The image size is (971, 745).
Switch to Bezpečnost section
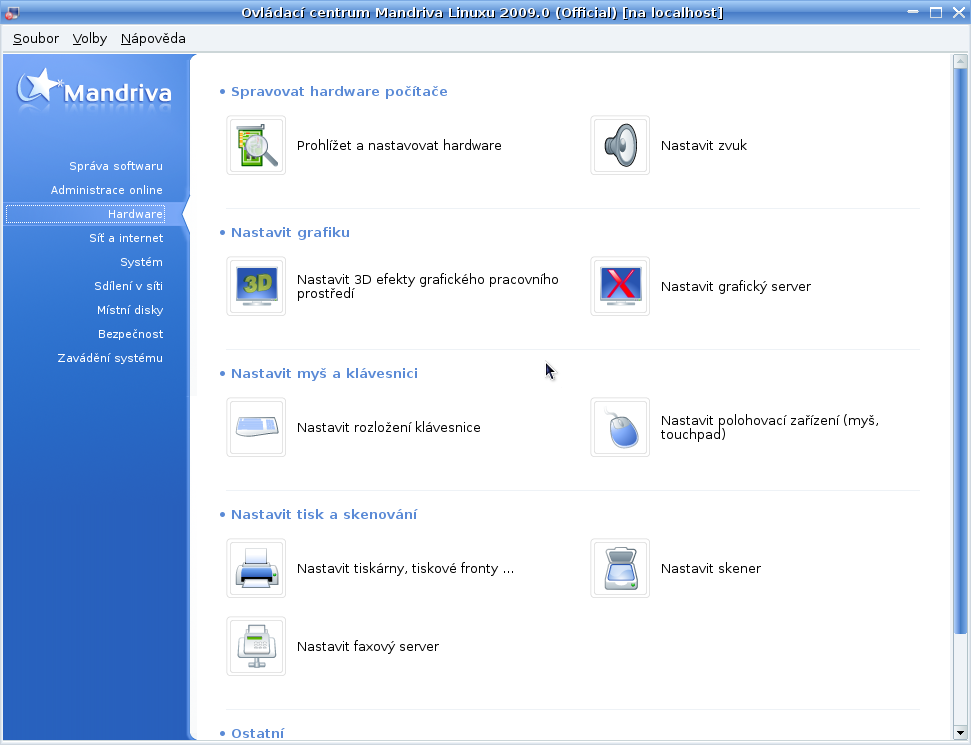tap(131, 334)
